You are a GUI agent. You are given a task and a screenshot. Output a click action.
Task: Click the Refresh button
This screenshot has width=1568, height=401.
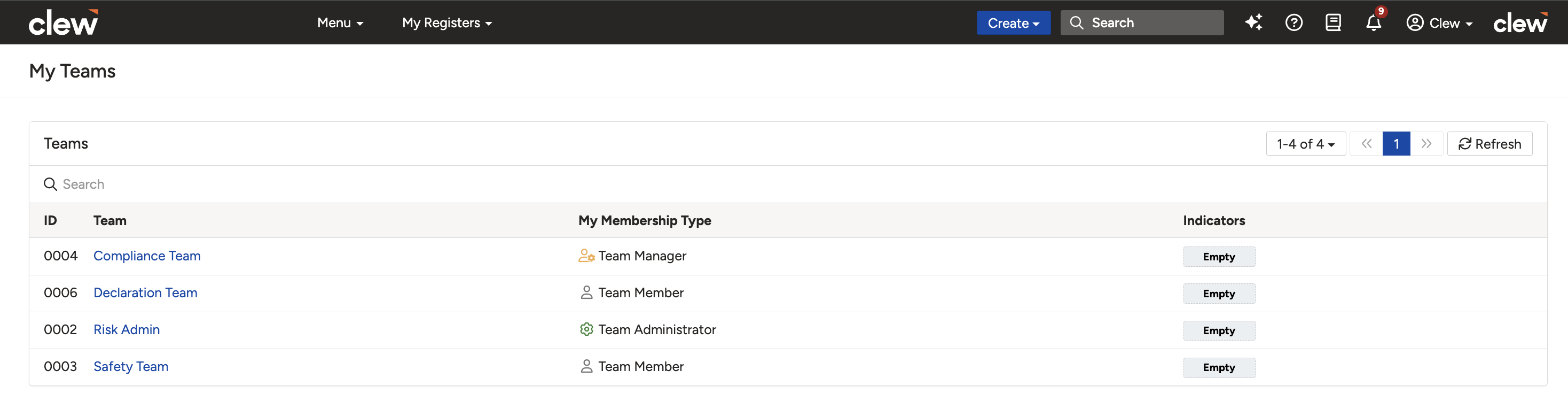(1489, 144)
